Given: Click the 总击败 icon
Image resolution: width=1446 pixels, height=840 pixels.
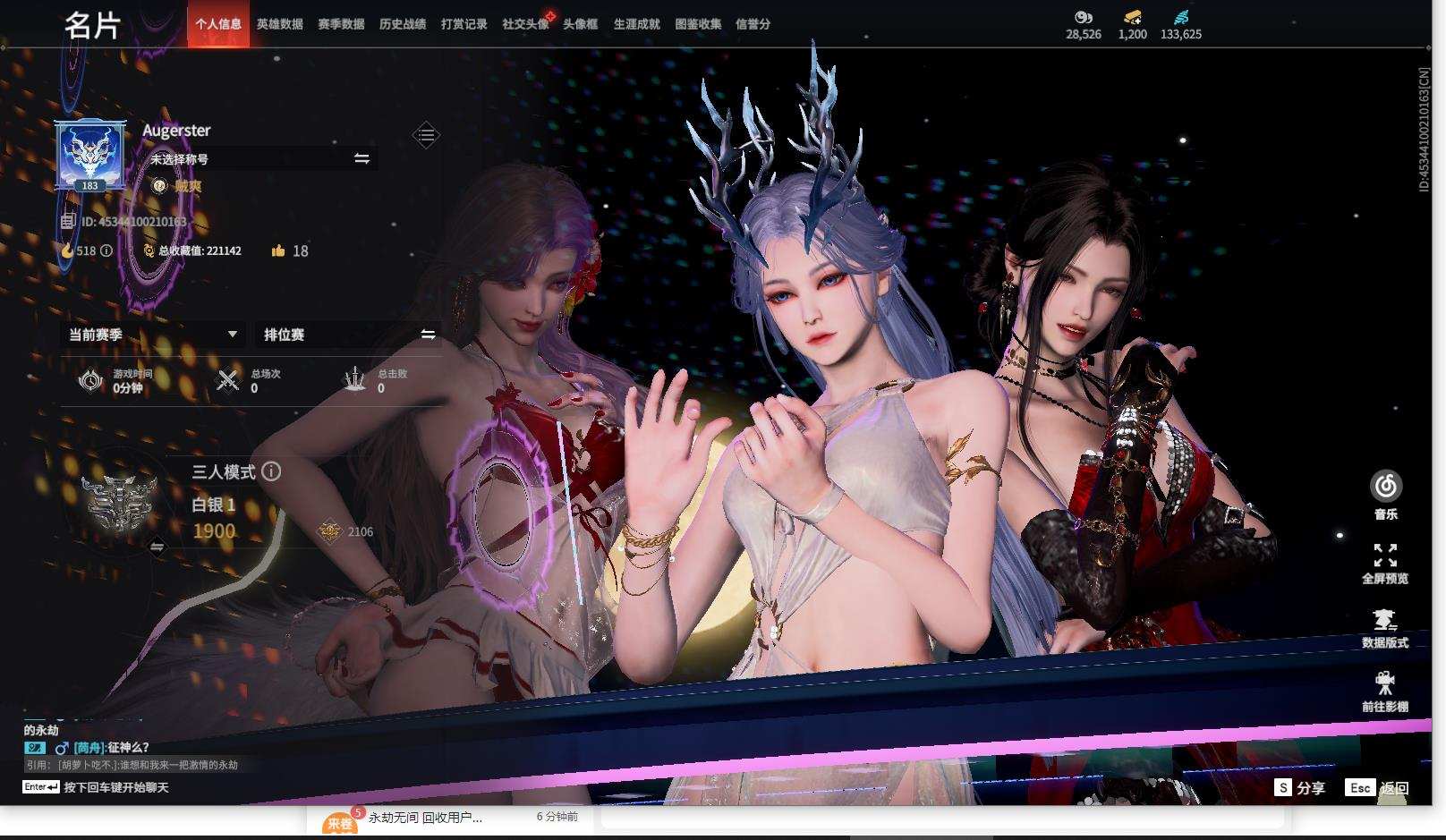Looking at the screenshot, I should tap(355, 379).
